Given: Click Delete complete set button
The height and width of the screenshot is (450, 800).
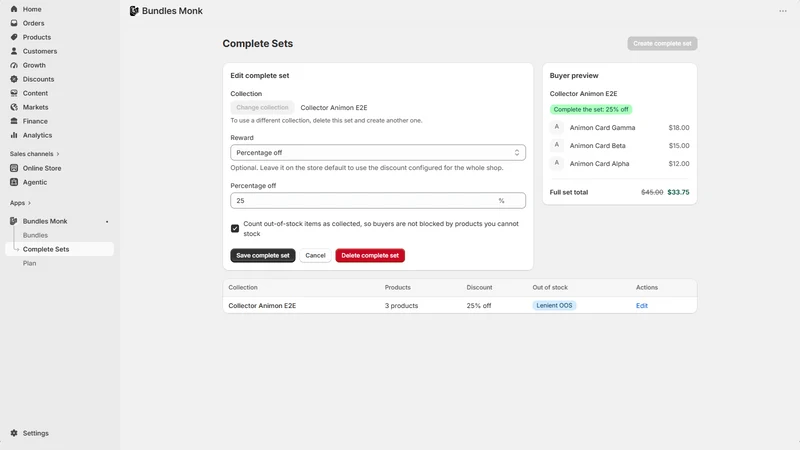Looking at the screenshot, I should [x=370, y=255].
